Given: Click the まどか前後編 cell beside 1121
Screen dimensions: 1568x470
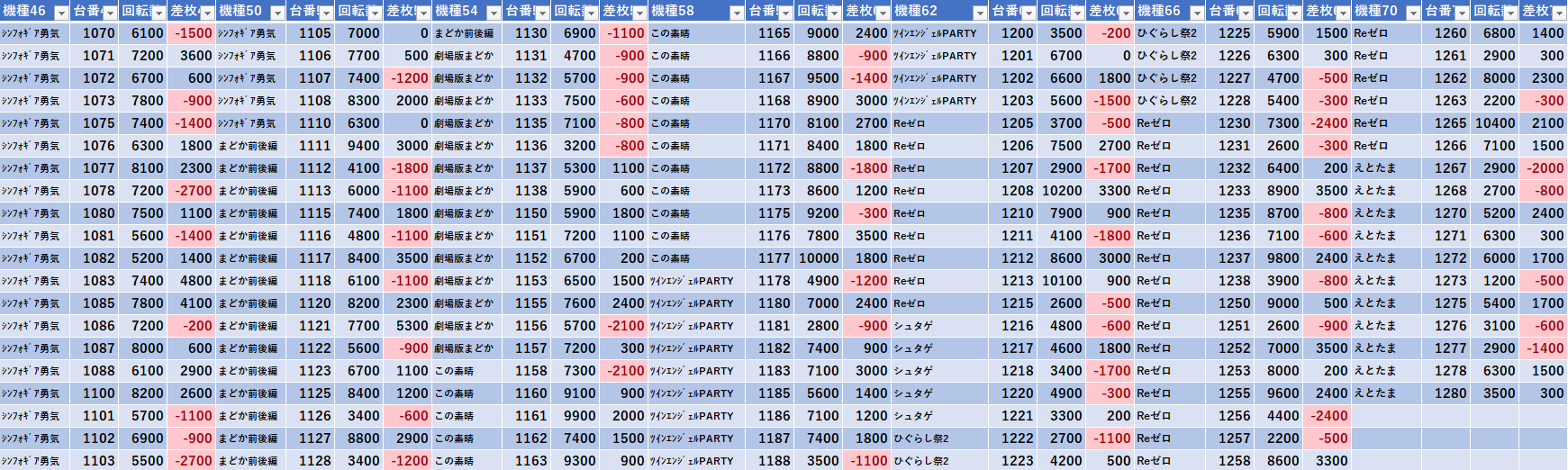Looking at the screenshot, I should coord(251,326).
